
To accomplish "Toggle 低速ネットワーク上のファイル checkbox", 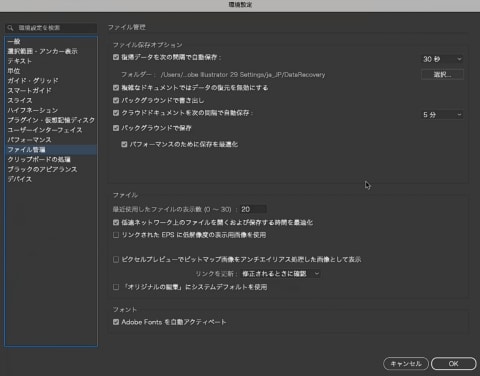I will [x=116, y=222].
